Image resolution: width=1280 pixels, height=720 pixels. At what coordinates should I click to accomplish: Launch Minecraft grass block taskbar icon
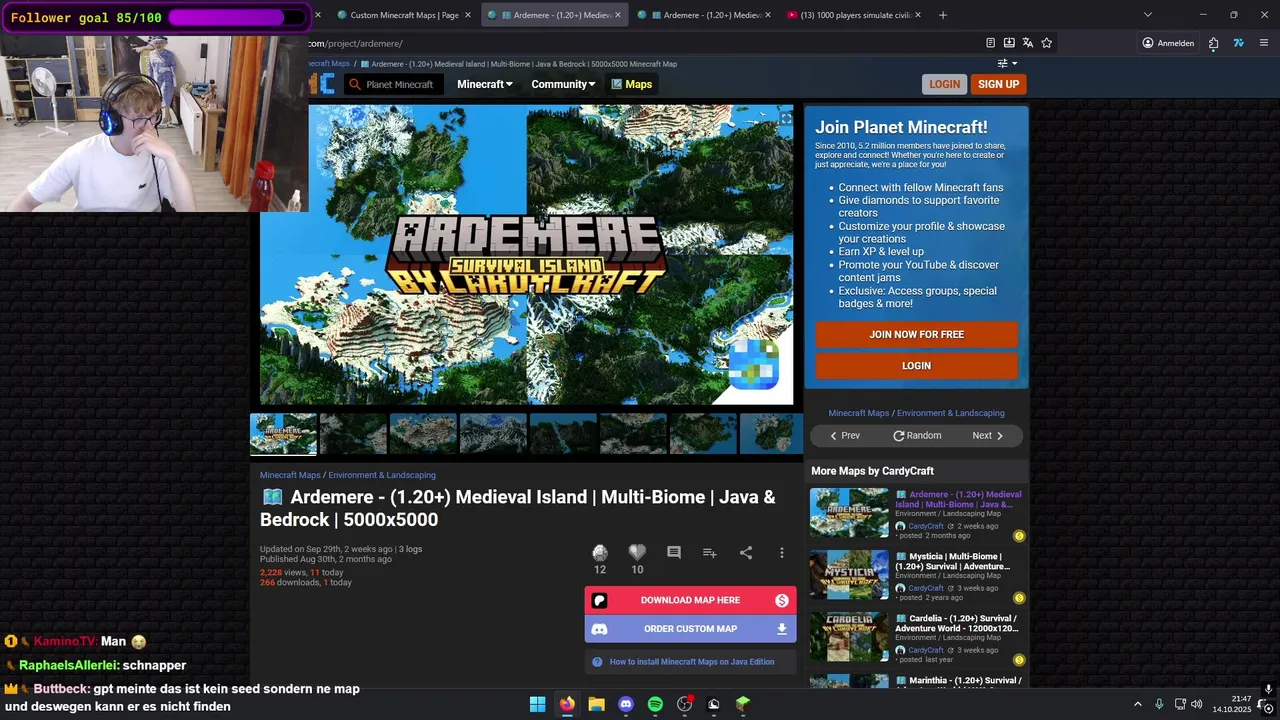743,704
